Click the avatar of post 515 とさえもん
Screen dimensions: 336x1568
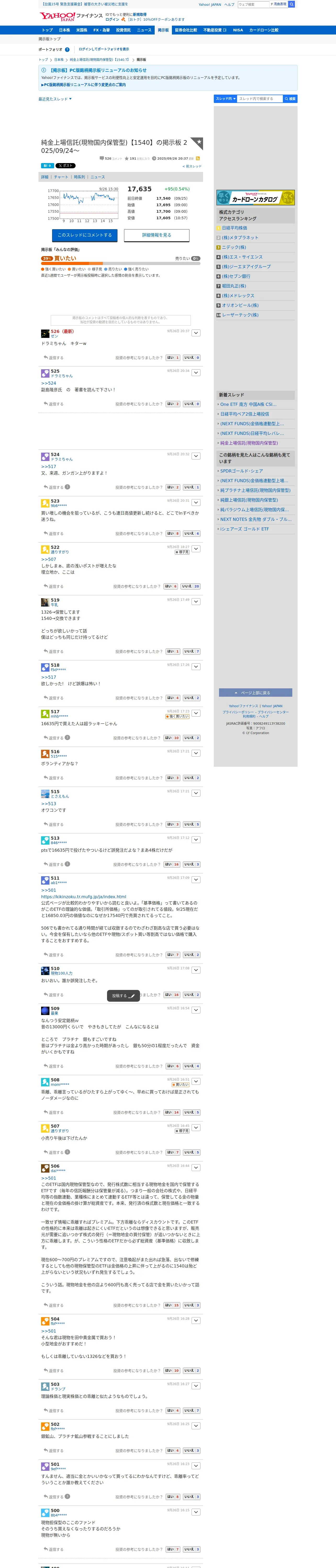tap(45, 794)
